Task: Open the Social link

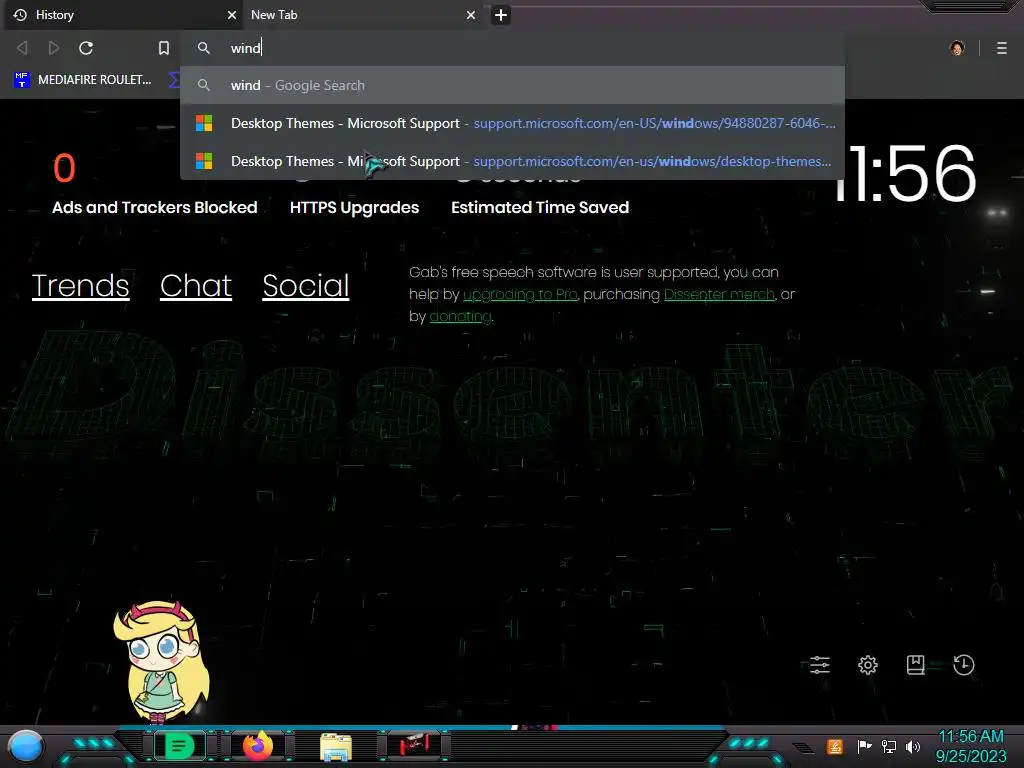Action: [306, 285]
